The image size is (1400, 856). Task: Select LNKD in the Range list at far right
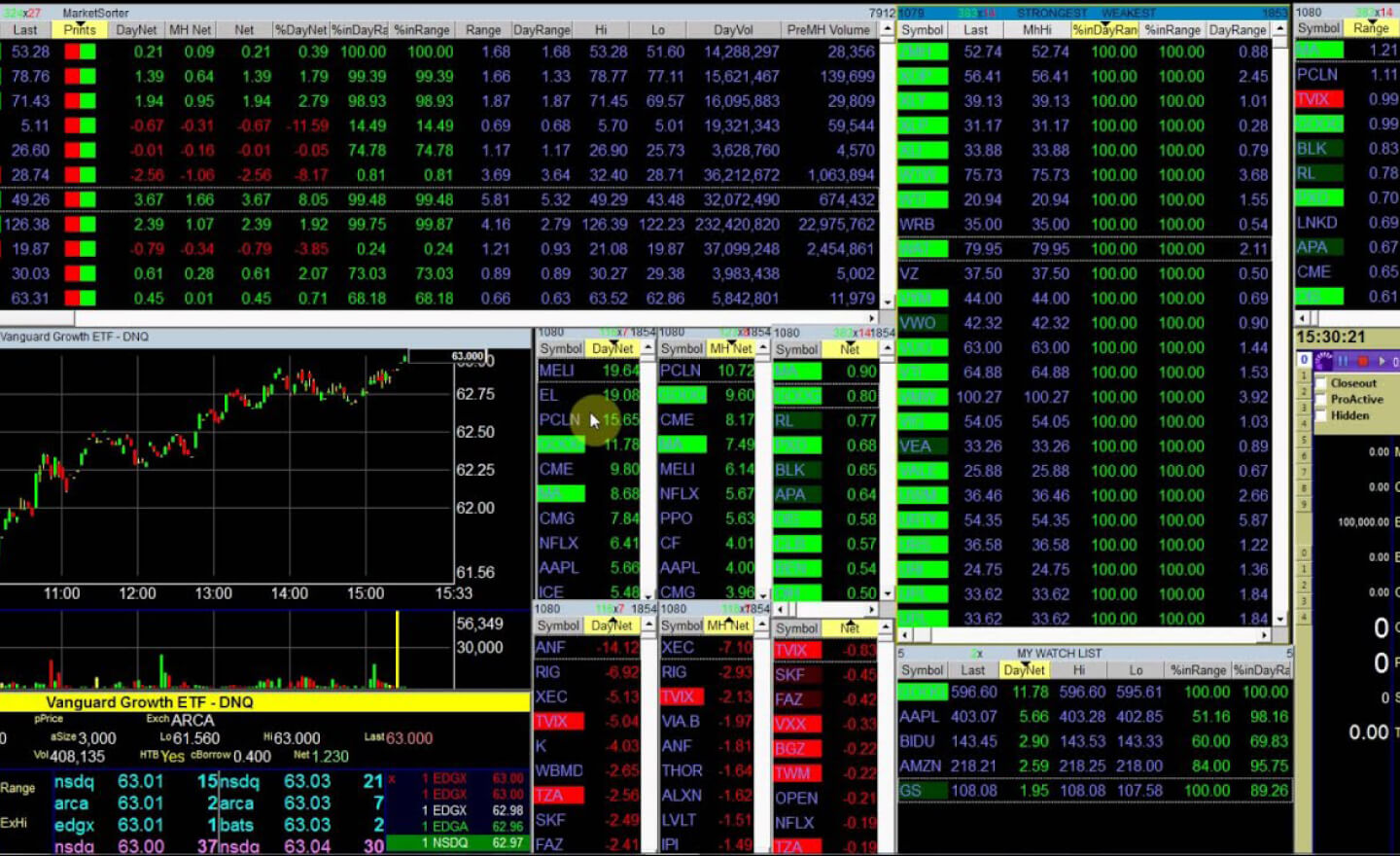[x=1347, y=222]
